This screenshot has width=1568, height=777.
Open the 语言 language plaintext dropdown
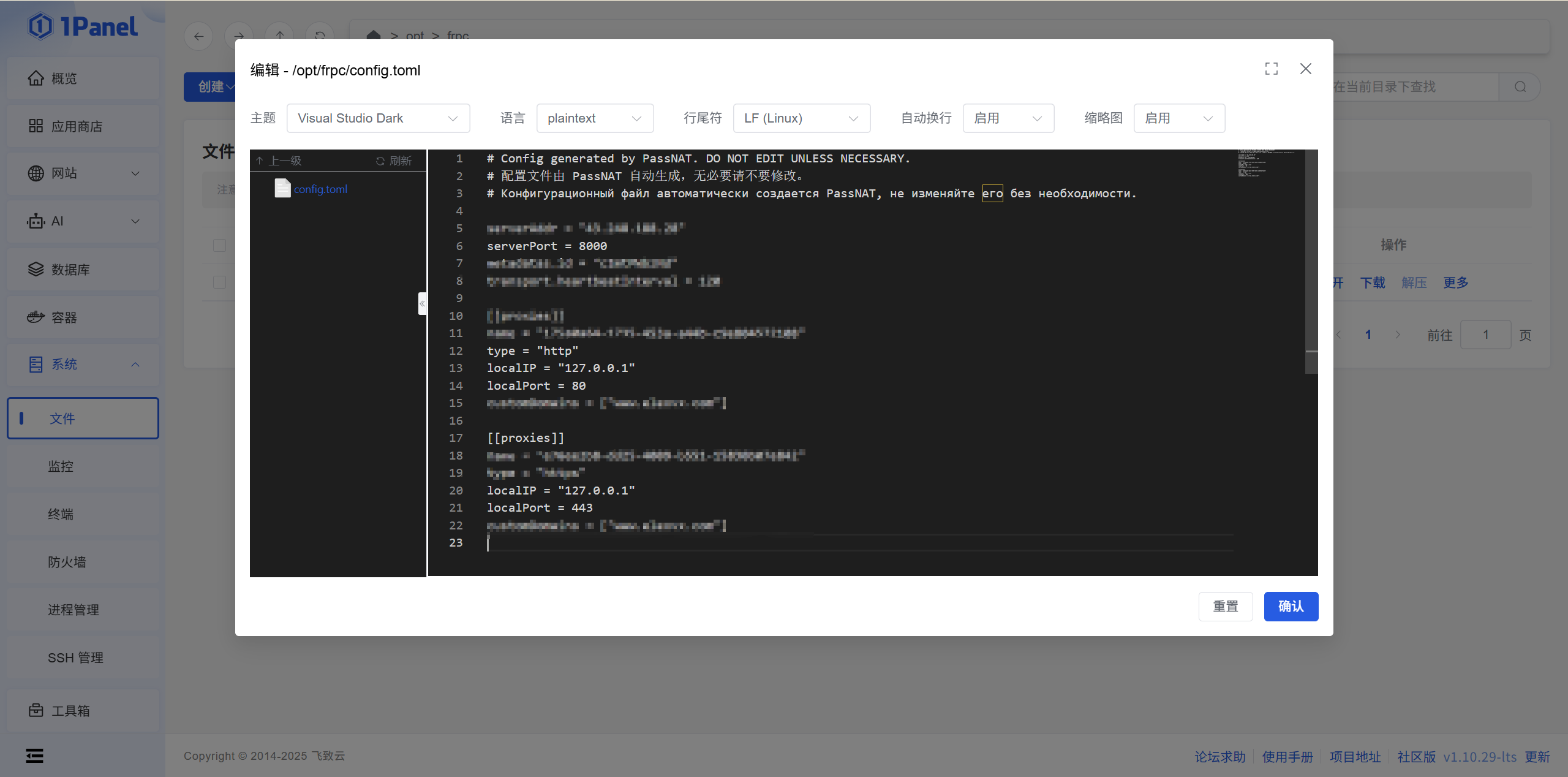(594, 118)
